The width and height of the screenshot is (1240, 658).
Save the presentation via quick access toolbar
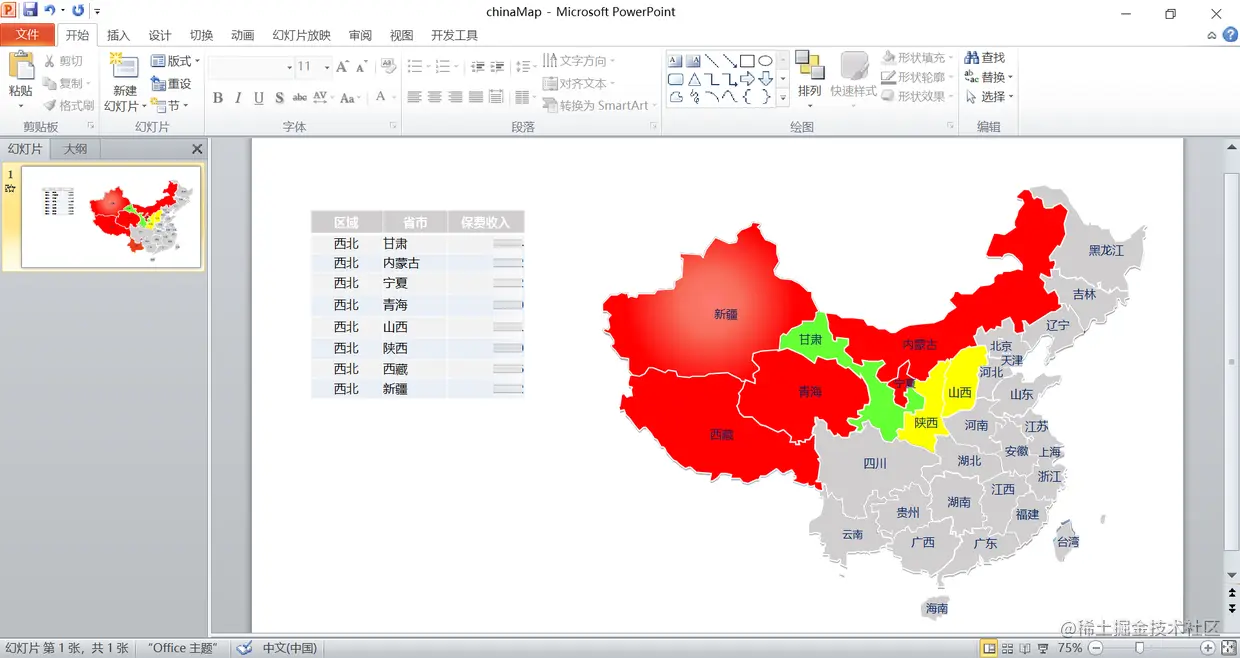pos(30,10)
